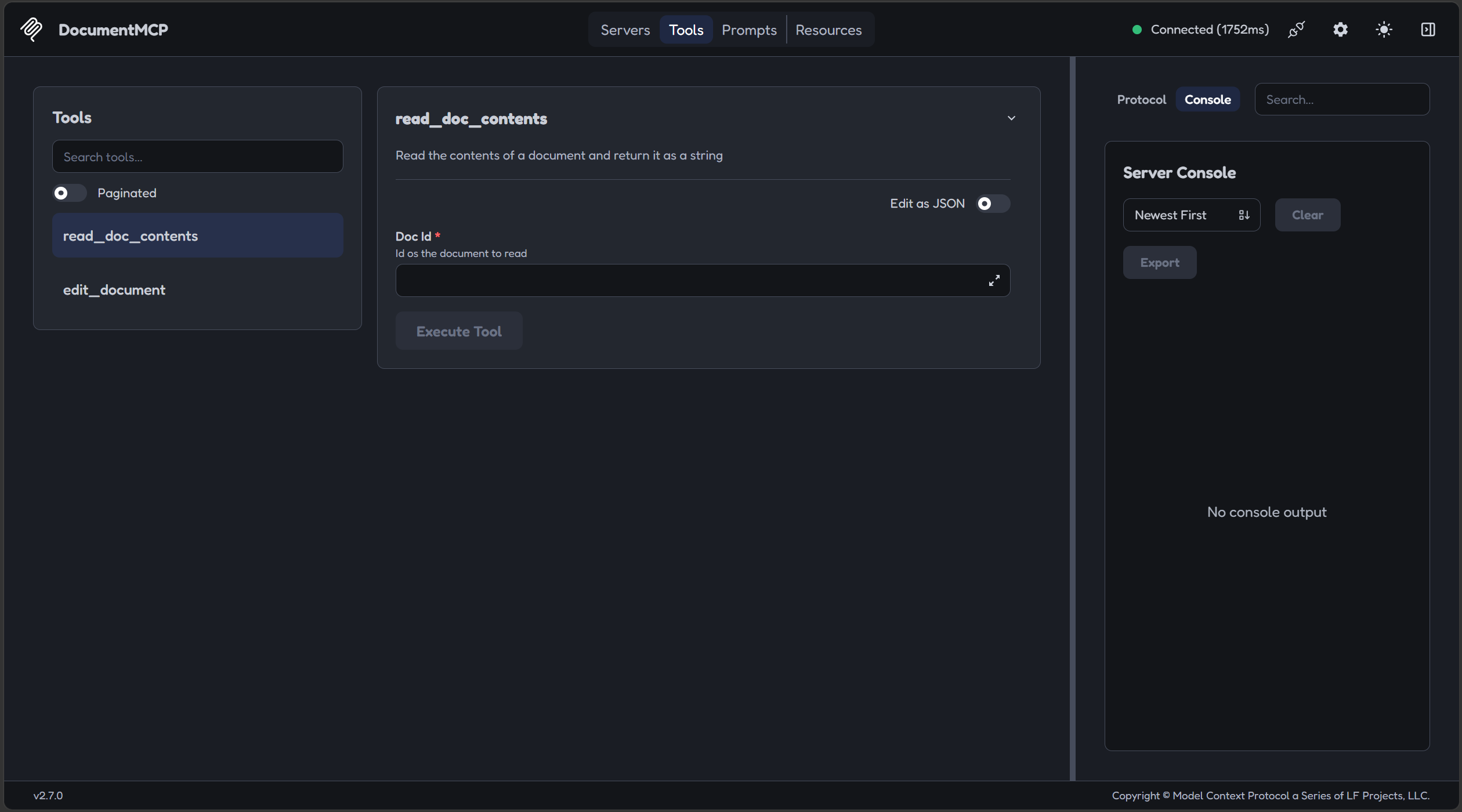Click the copyright notice in the footer

pos(1271,796)
